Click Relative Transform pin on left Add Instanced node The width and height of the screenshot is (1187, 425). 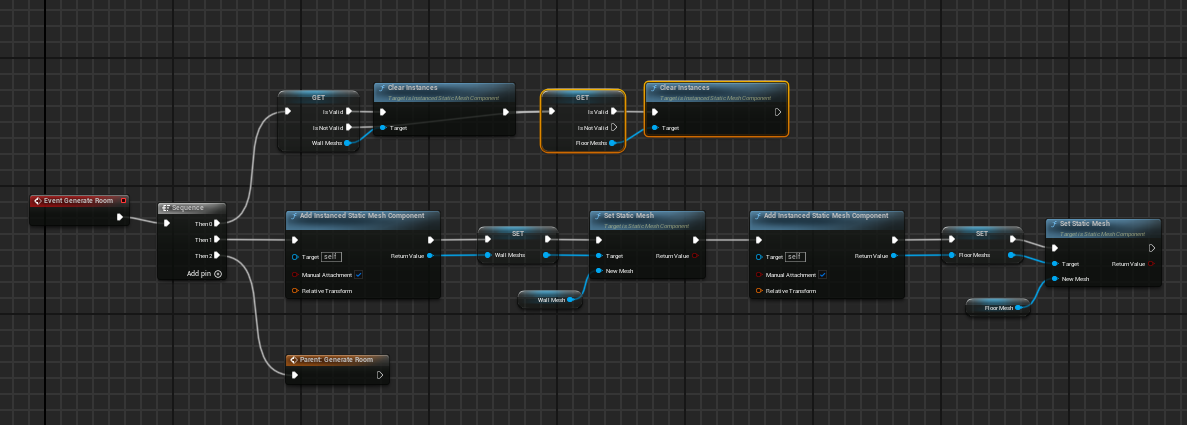[295, 291]
